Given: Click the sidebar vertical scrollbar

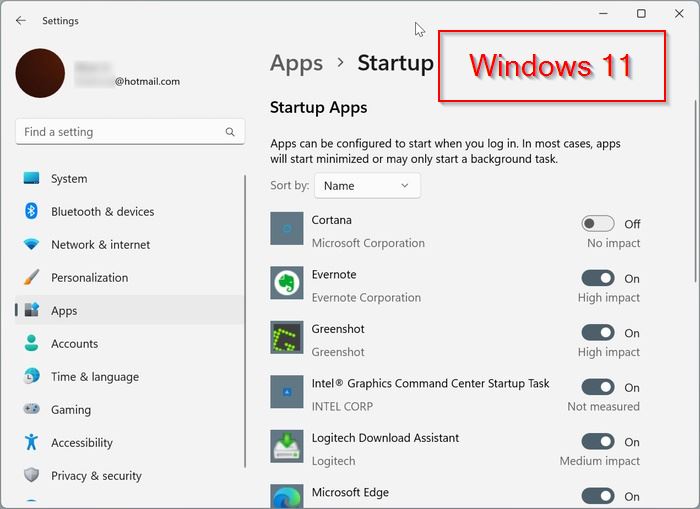Looking at the screenshot, I should 245,321.
